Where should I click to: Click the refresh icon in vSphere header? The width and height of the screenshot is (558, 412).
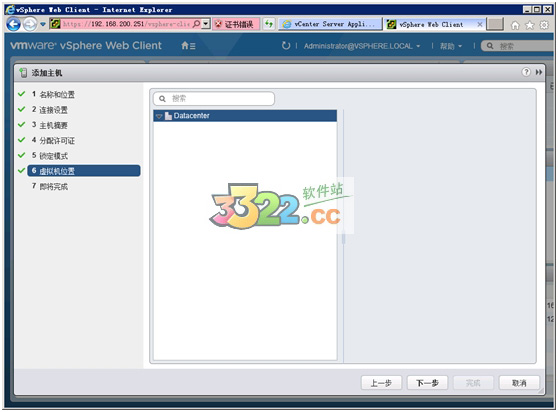[285, 46]
